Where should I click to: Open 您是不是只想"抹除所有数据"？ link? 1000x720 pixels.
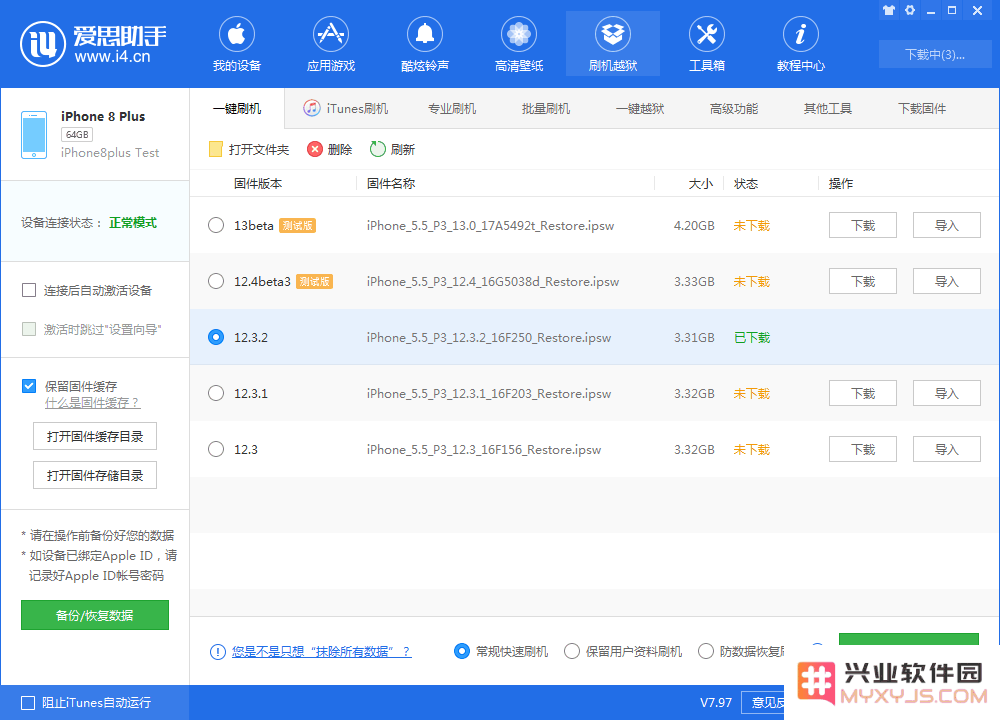tap(321, 652)
